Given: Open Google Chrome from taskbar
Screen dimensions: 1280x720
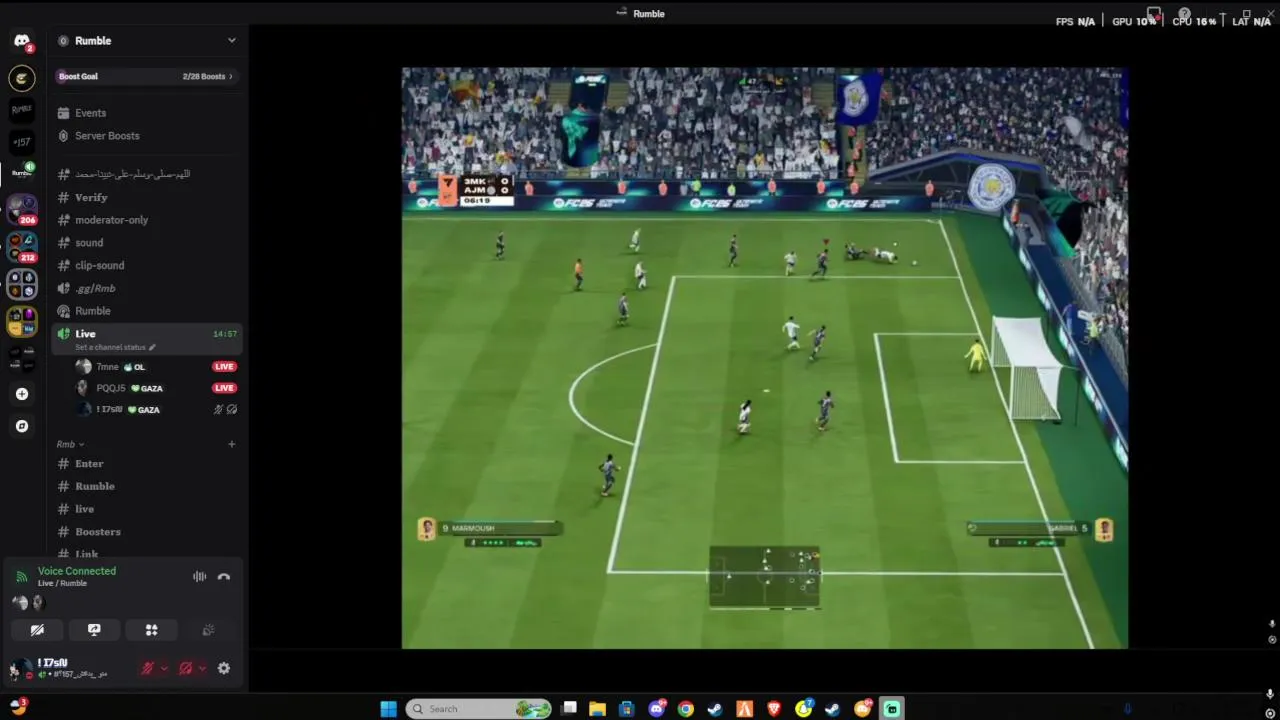Looking at the screenshot, I should (686, 709).
